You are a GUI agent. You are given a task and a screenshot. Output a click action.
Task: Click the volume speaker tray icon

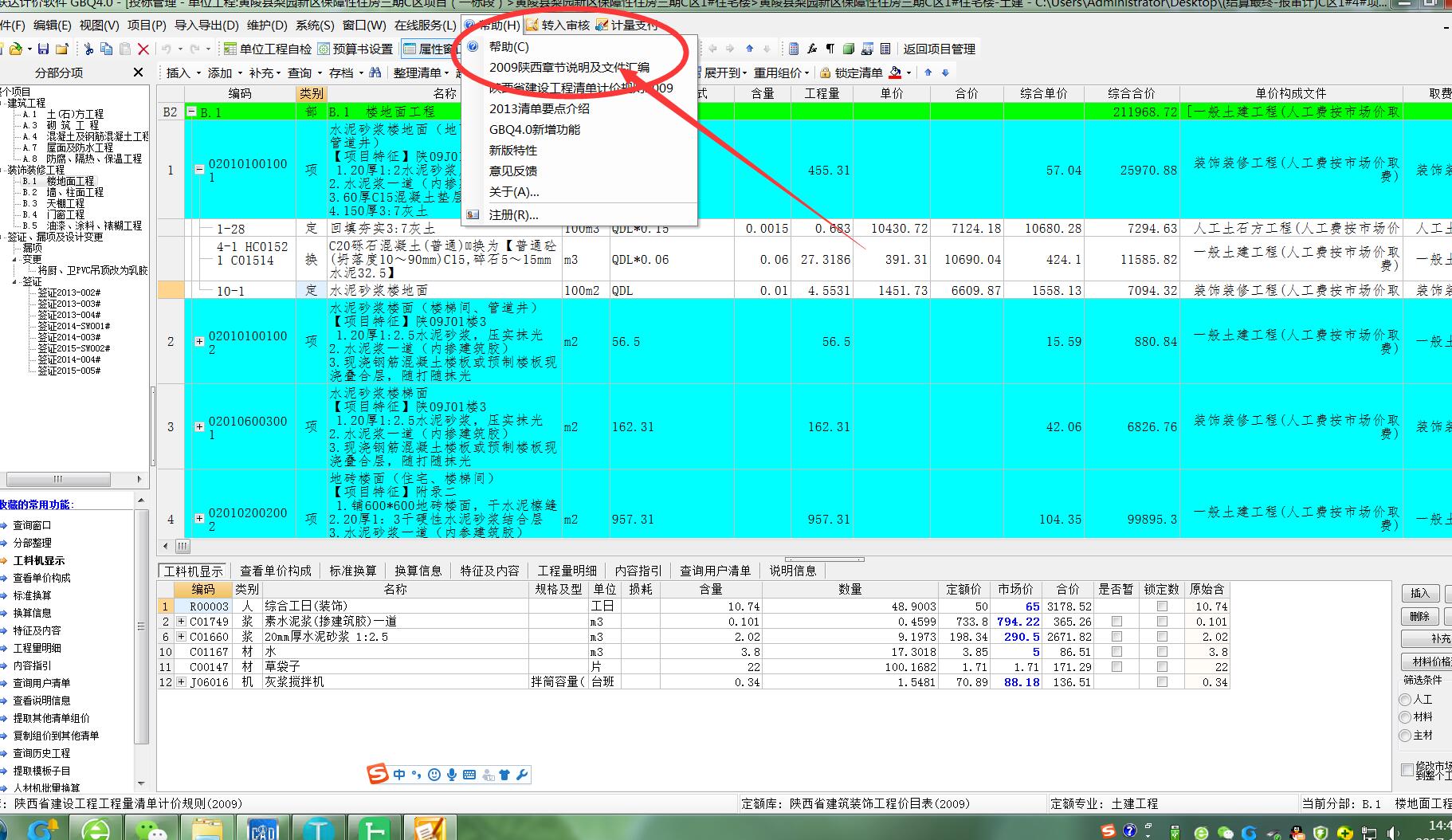(1392, 832)
